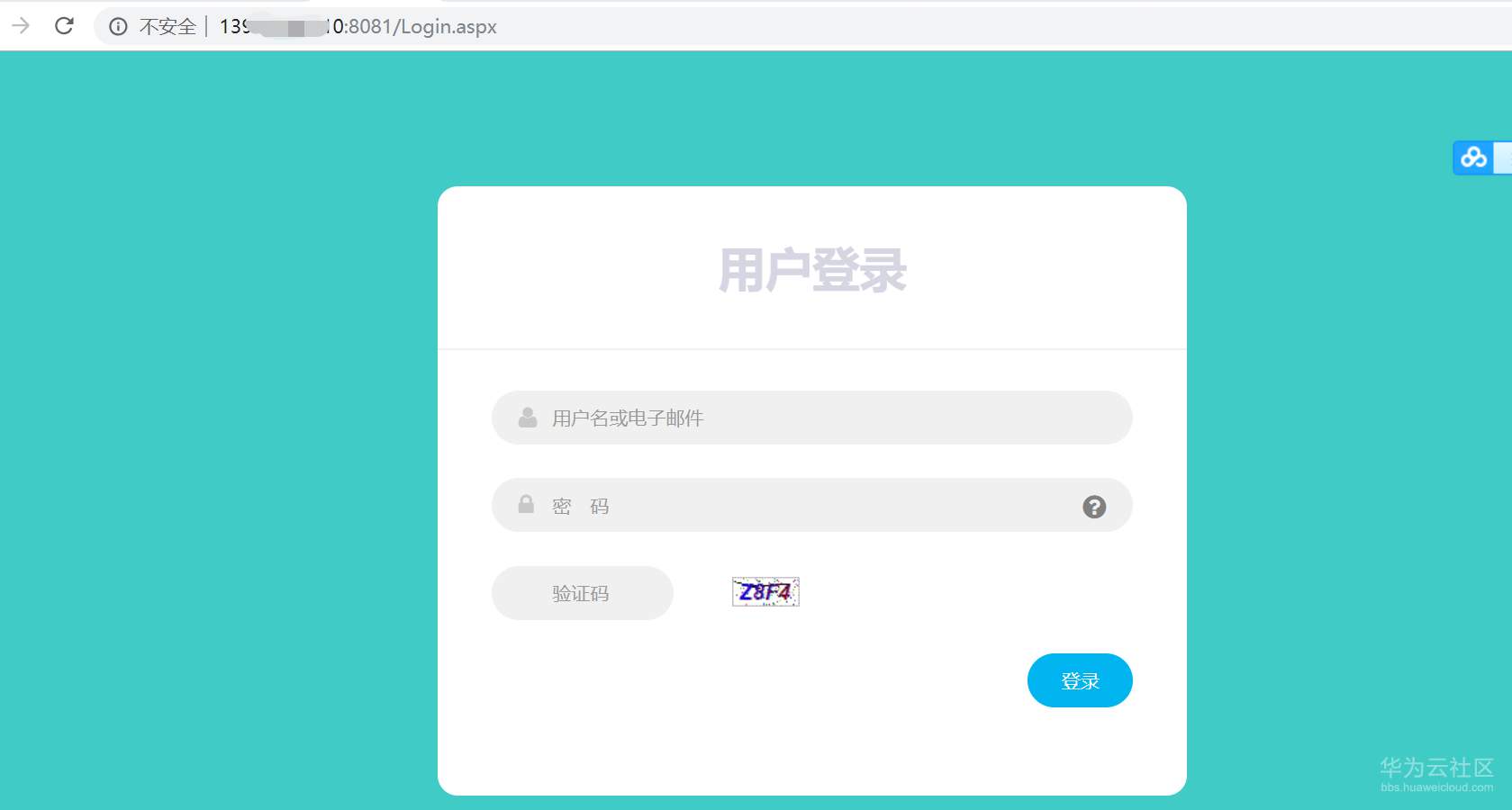Open the question mark password help
The width and height of the screenshot is (1512, 810).
tap(1094, 507)
